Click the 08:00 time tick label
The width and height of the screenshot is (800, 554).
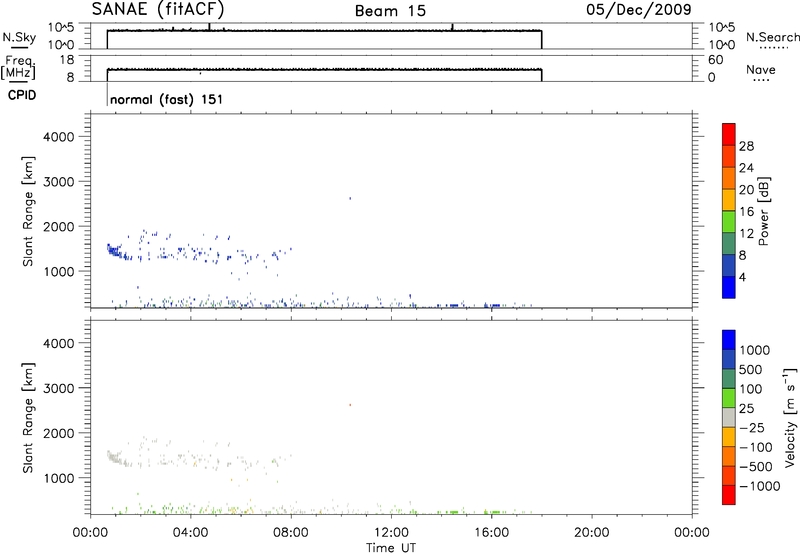pos(291,533)
